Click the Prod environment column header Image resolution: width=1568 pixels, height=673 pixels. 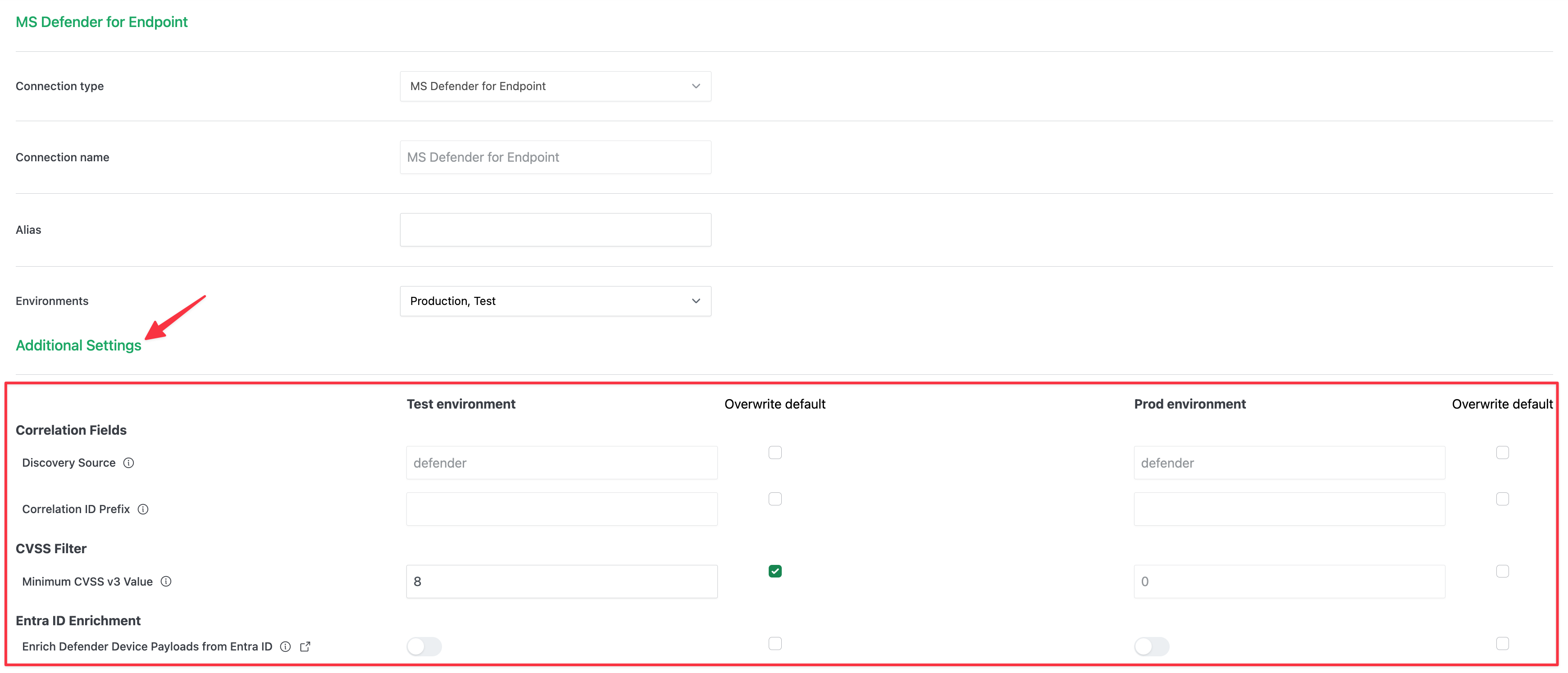click(1190, 404)
